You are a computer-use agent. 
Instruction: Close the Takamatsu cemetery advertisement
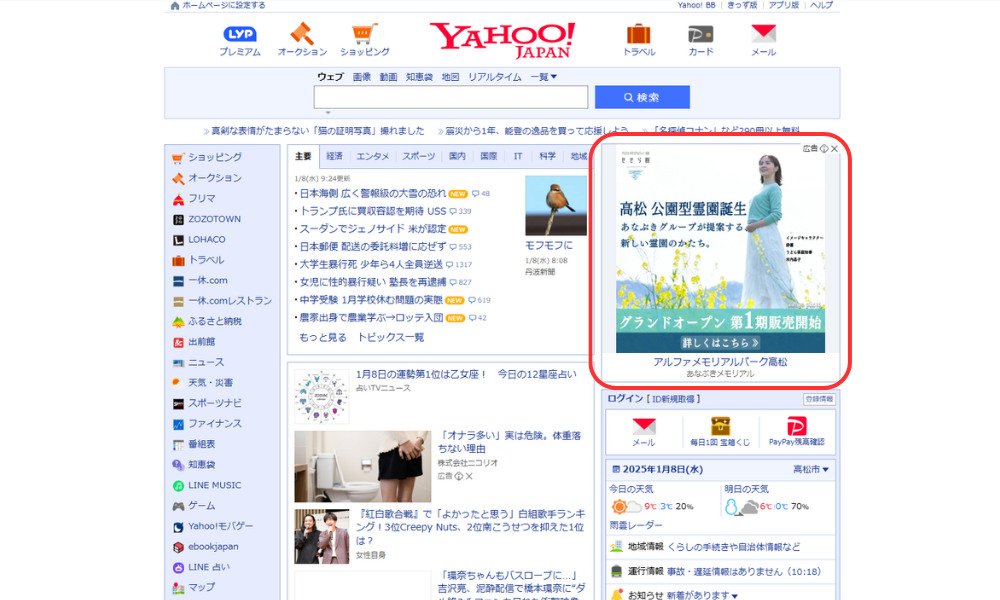coord(835,149)
